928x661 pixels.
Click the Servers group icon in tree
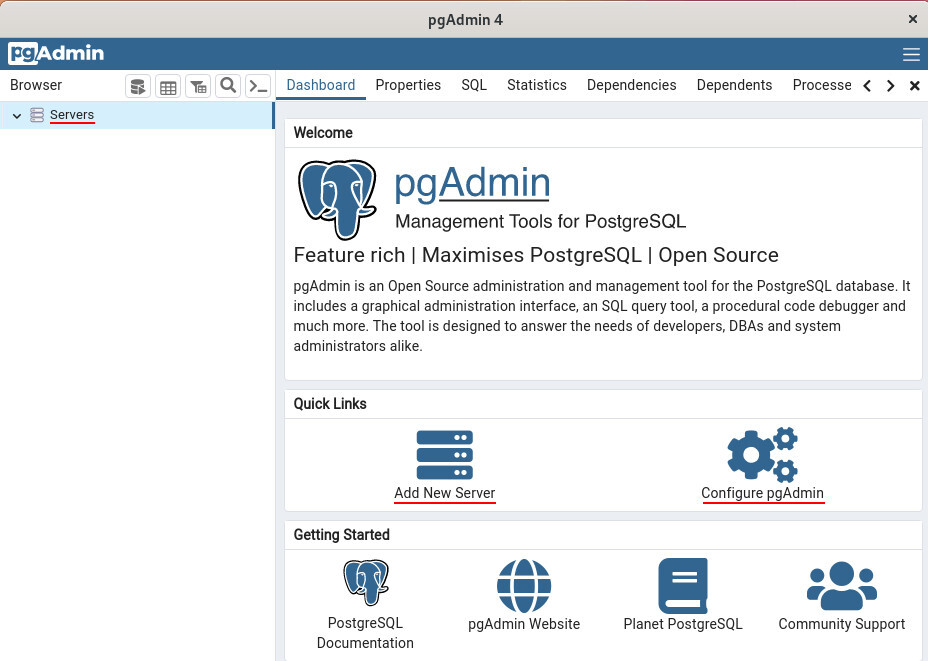37,115
